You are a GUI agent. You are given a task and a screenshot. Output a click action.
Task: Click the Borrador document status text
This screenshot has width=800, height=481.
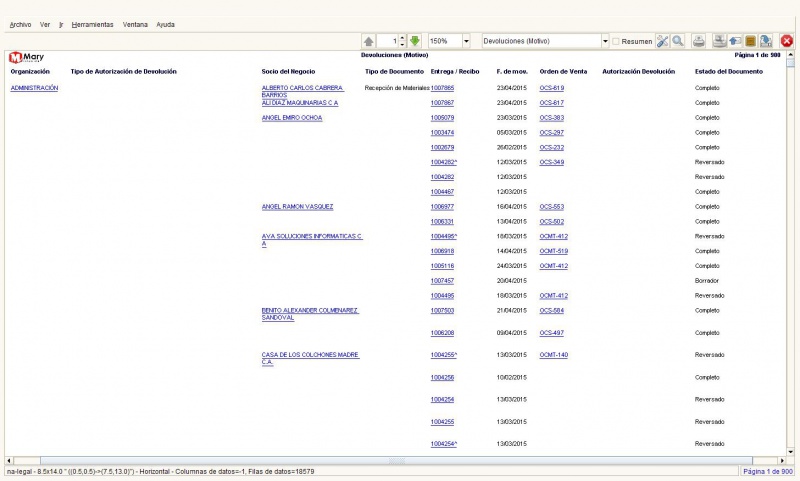[707, 281]
